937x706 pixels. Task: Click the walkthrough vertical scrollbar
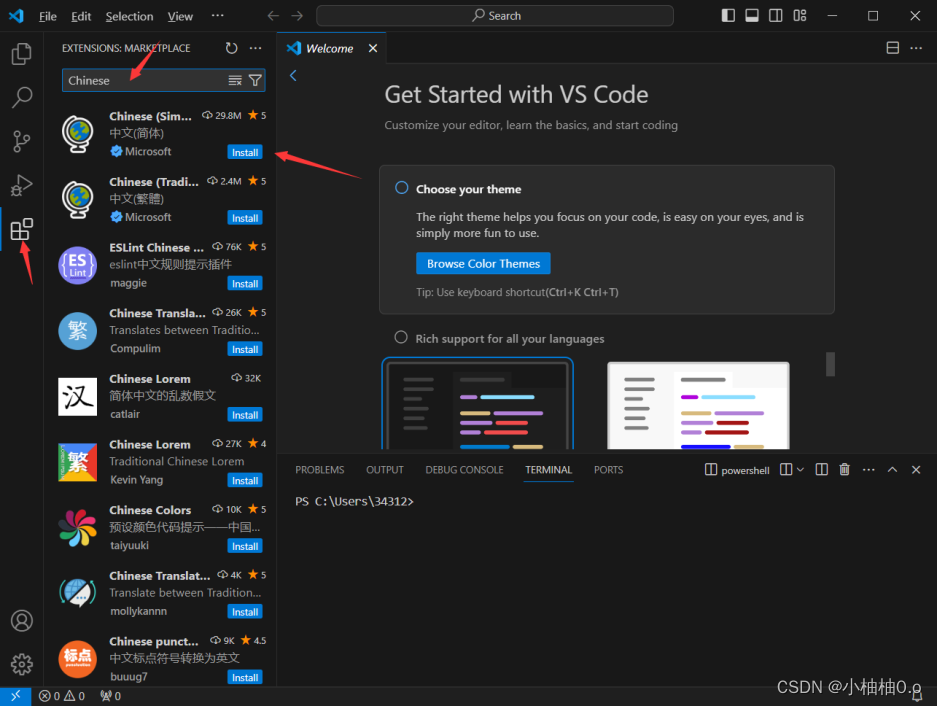[830, 364]
